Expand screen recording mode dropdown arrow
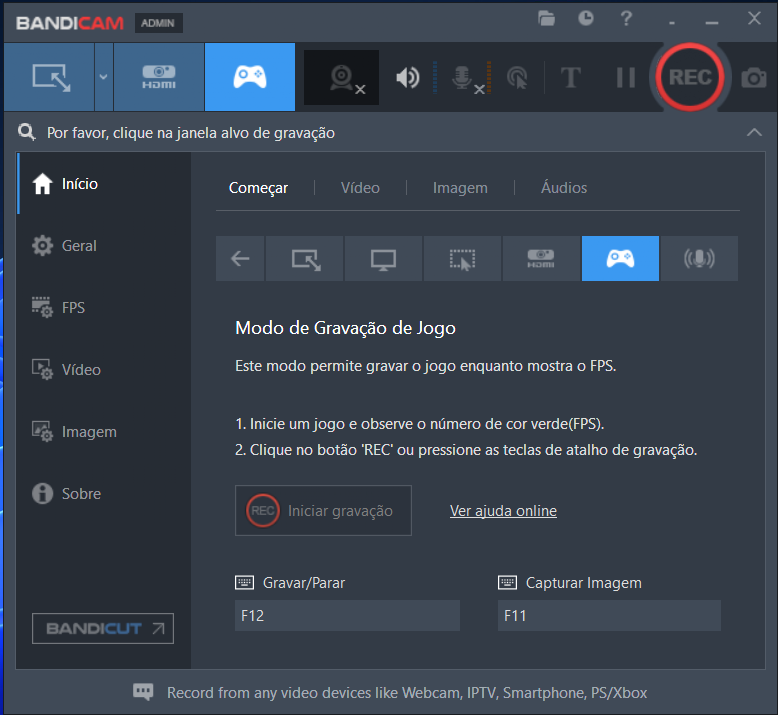The height and width of the screenshot is (715, 778). pyautogui.click(x=103, y=77)
